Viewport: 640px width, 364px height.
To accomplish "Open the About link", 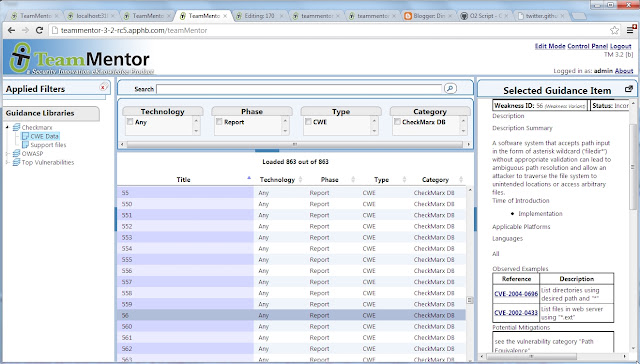I will coord(624,71).
